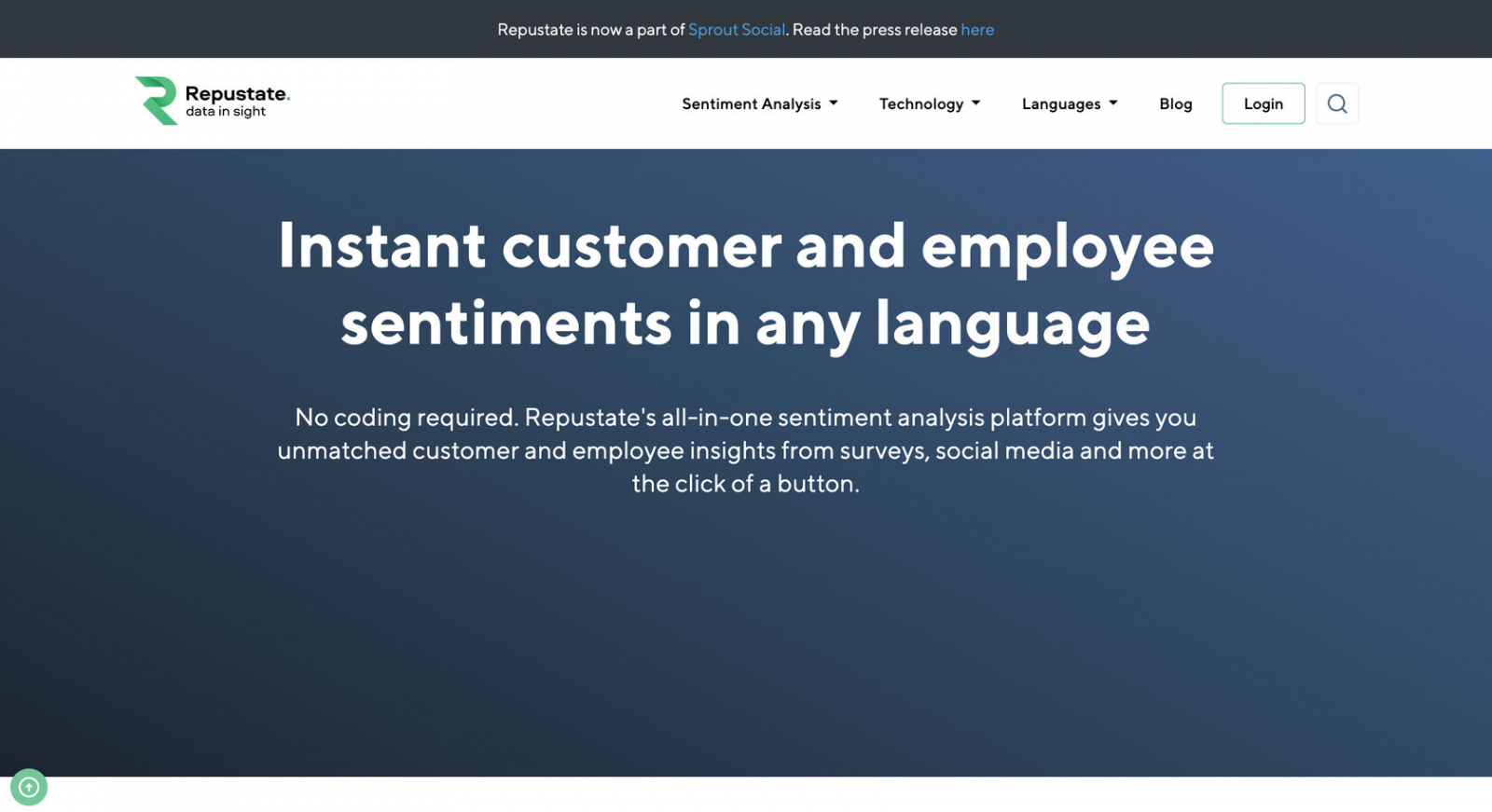Expand the Sentiment Analysis dropdown arrow
The width and height of the screenshot is (1492, 812).
[834, 103]
